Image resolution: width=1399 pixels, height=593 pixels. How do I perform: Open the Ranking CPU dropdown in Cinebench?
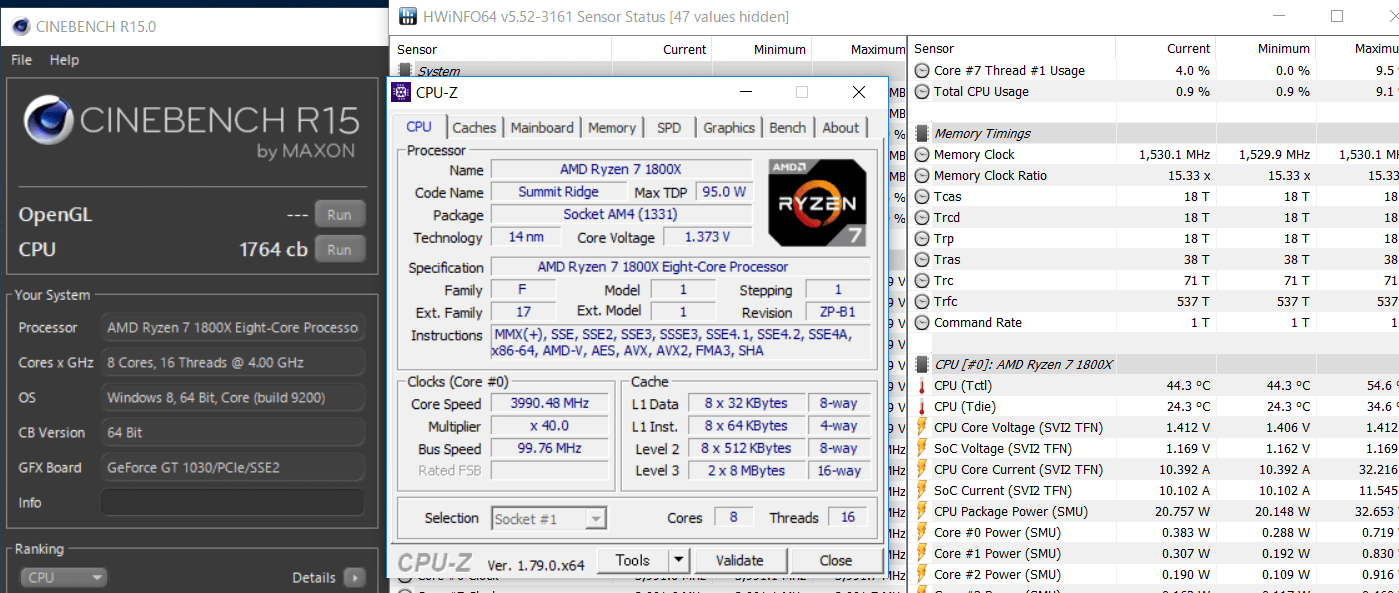(63, 577)
